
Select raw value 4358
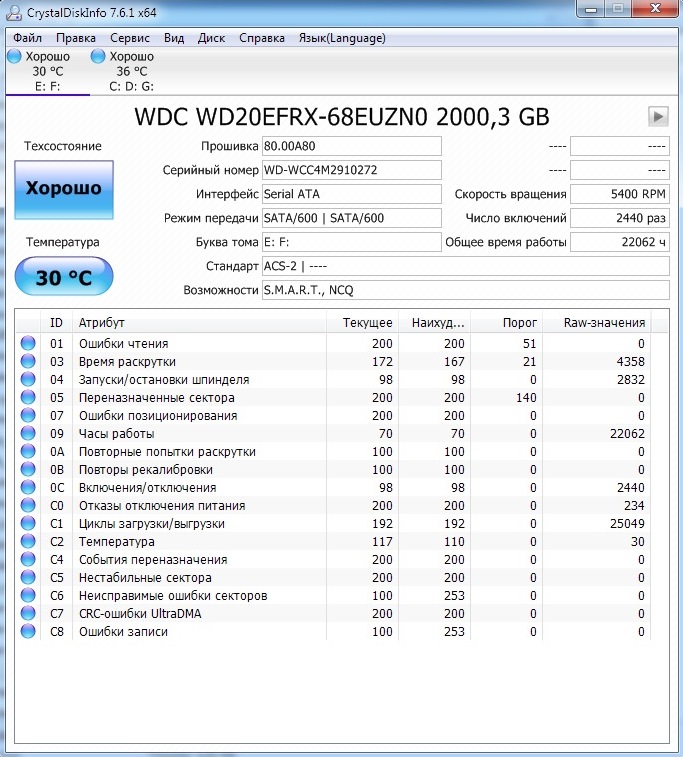630,362
